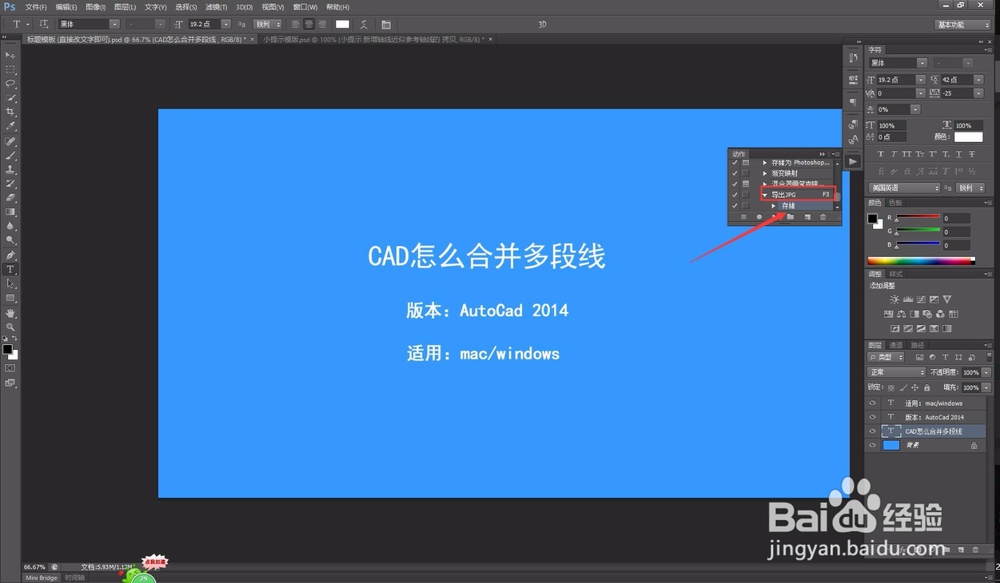Expand the 渐变映射 action
This screenshot has width=1000, height=583.
pos(765,173)
